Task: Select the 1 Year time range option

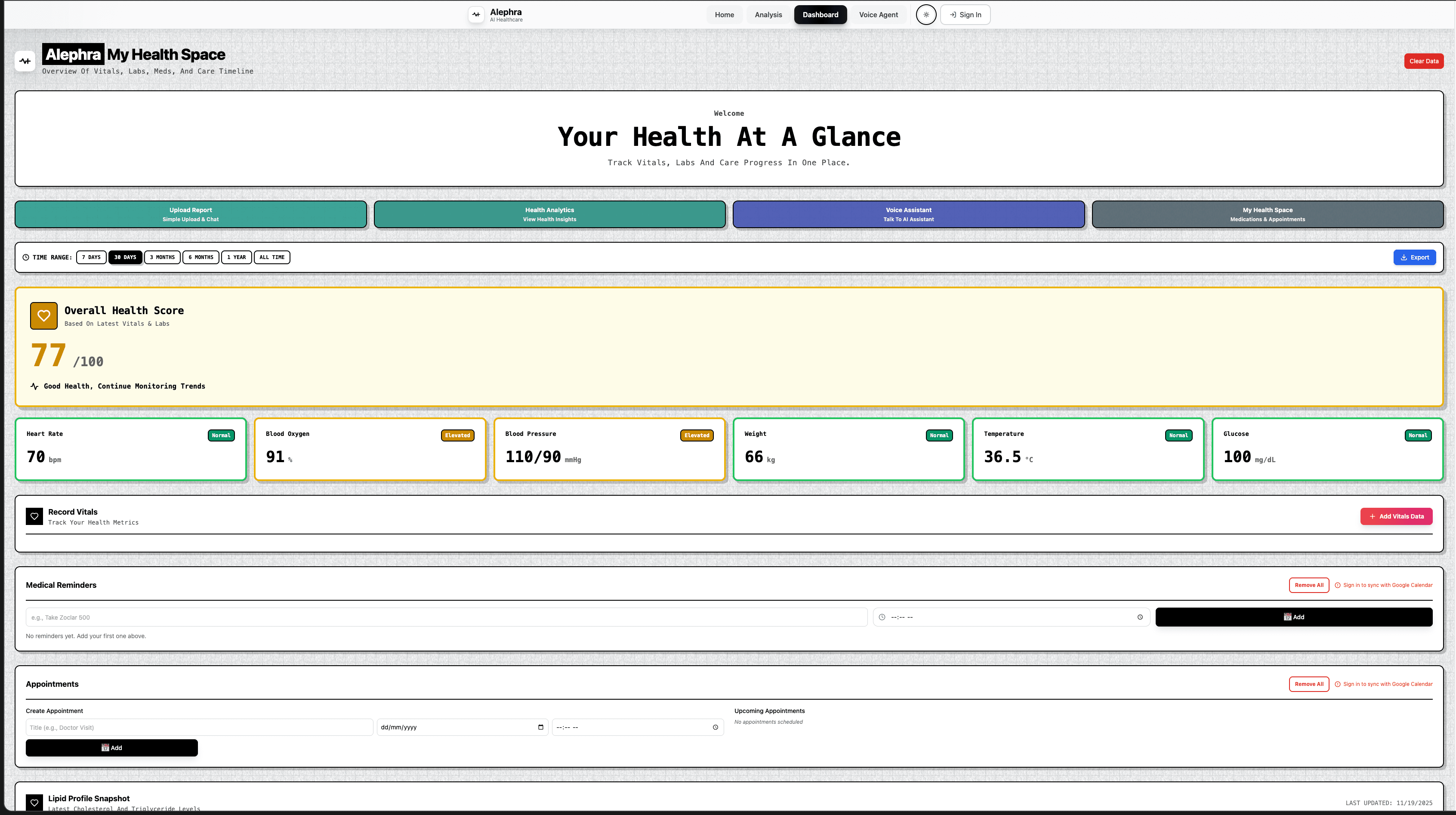Action: [236, 257]
